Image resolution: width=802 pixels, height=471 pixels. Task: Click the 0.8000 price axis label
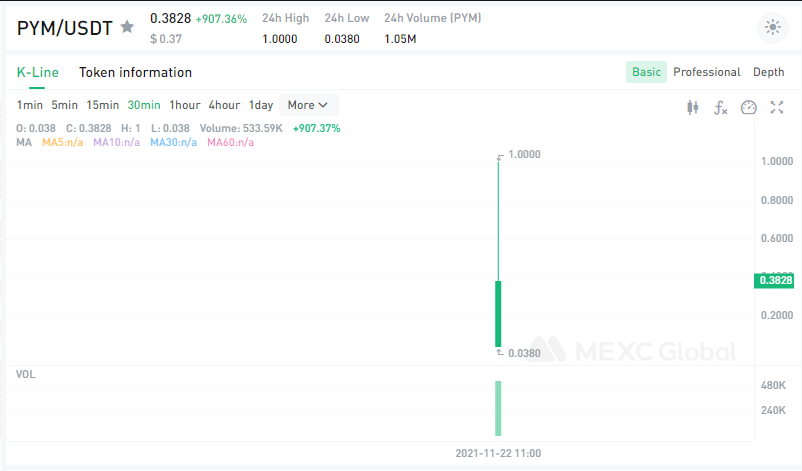click(777, 200)
